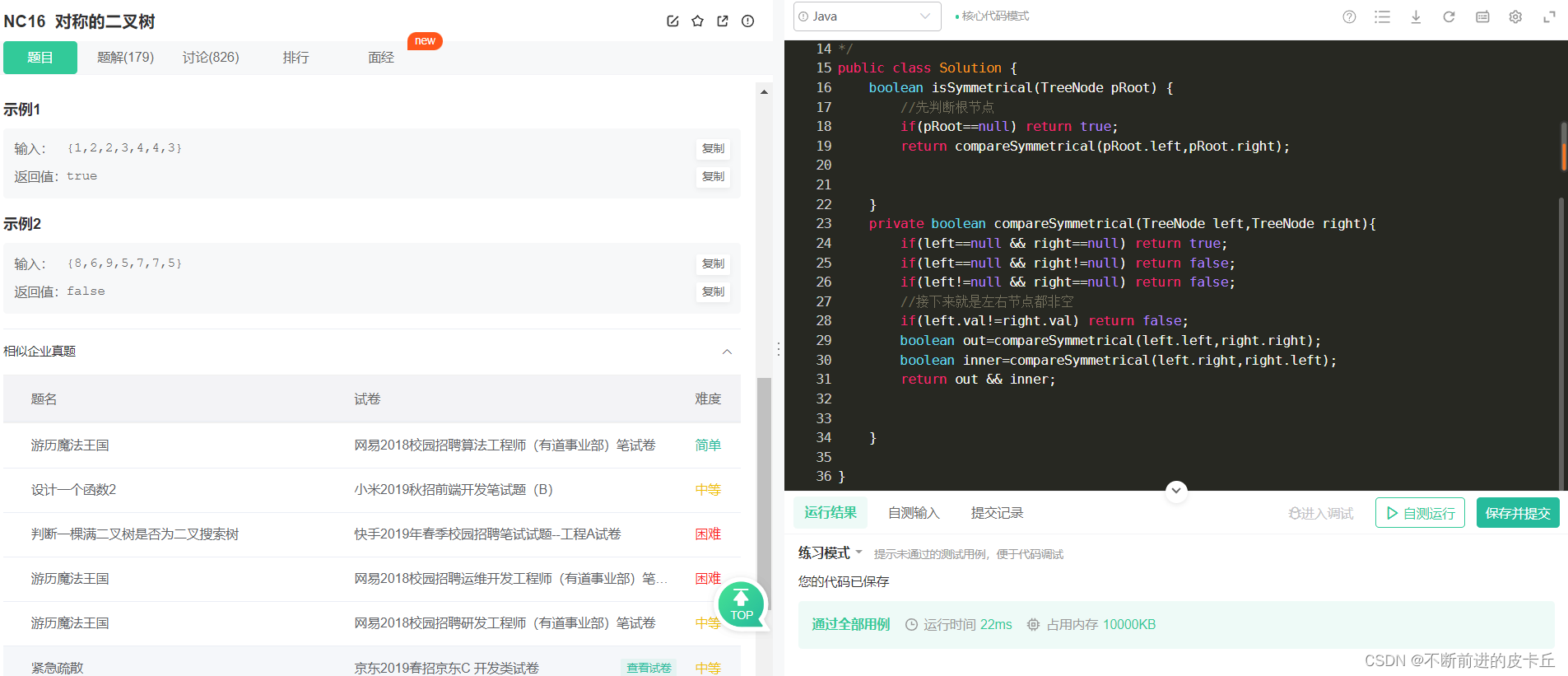This screenshot has height=676, width=1568.
Task: Select the 提交记录 tab
Action: [x=997, y=513]
